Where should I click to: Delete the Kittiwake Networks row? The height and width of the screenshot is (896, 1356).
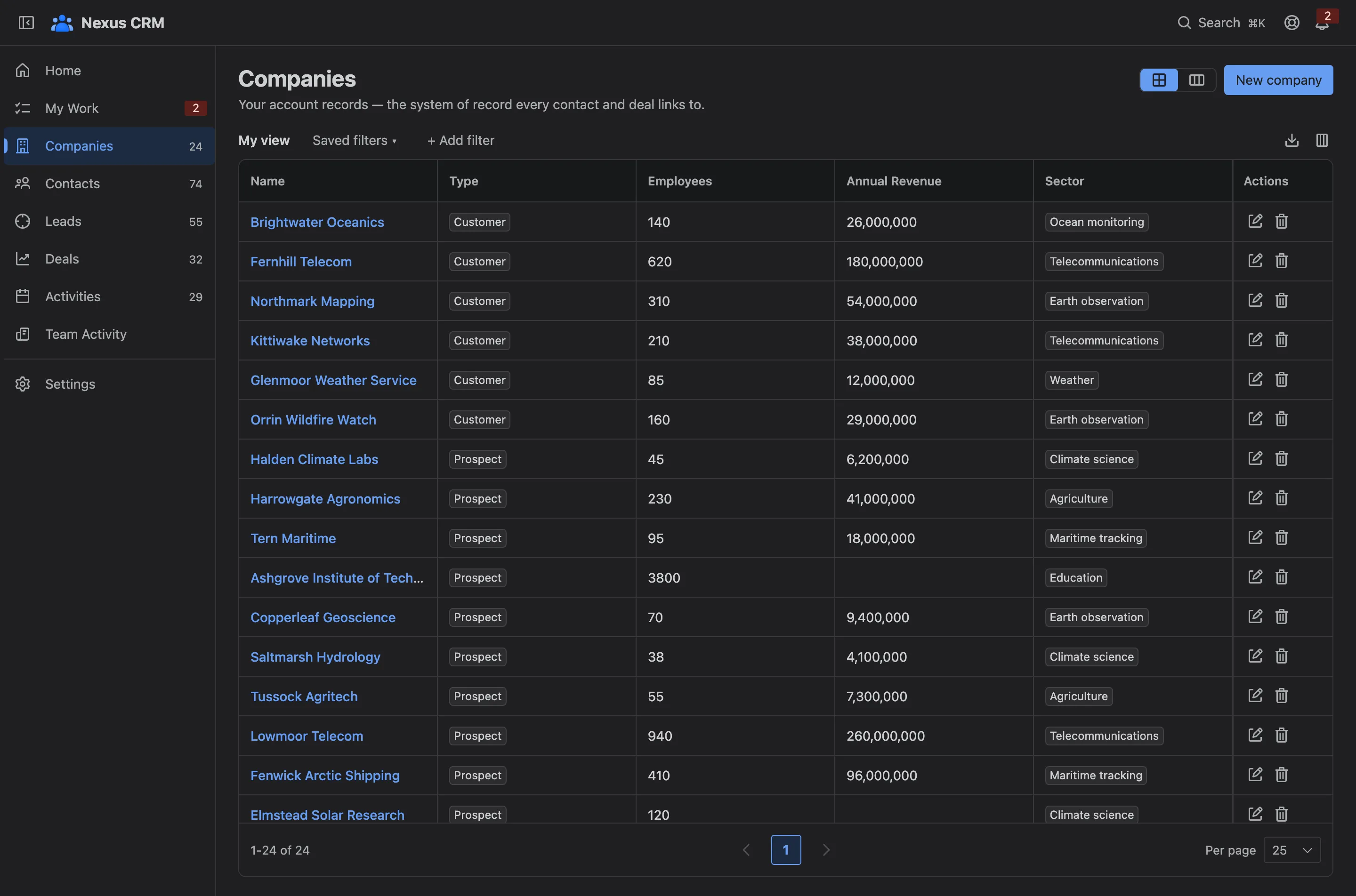(x=1281, y=340)
